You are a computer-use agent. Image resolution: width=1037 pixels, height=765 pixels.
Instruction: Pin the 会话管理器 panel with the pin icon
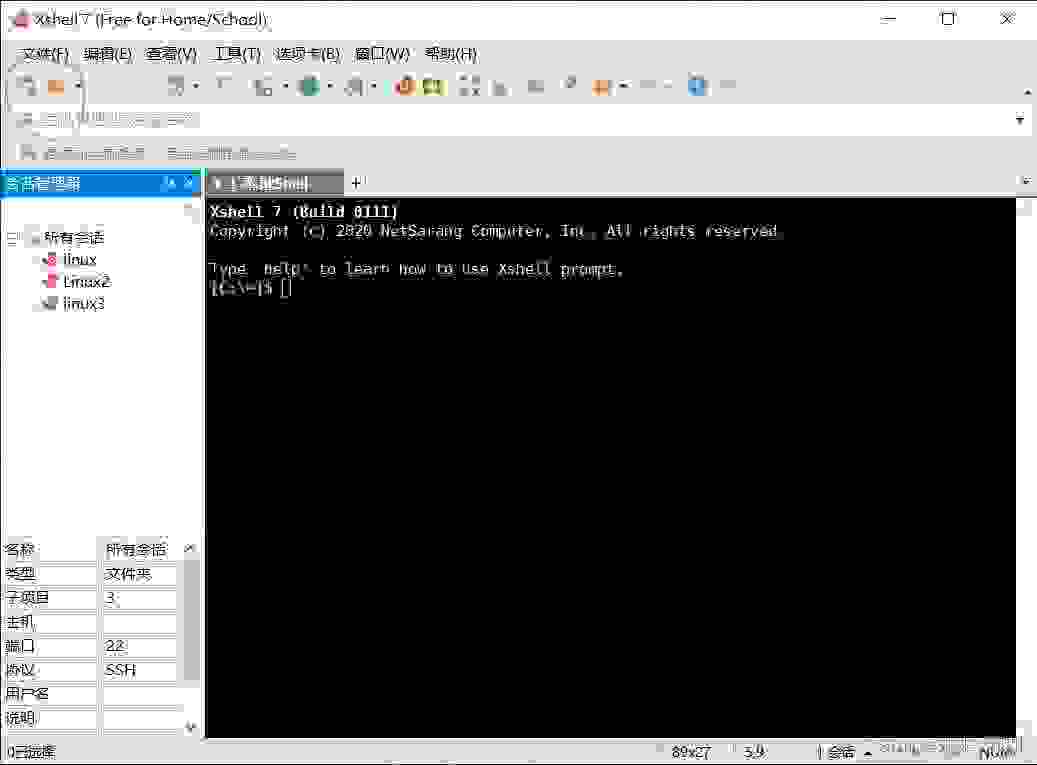[x=170, y=183]
